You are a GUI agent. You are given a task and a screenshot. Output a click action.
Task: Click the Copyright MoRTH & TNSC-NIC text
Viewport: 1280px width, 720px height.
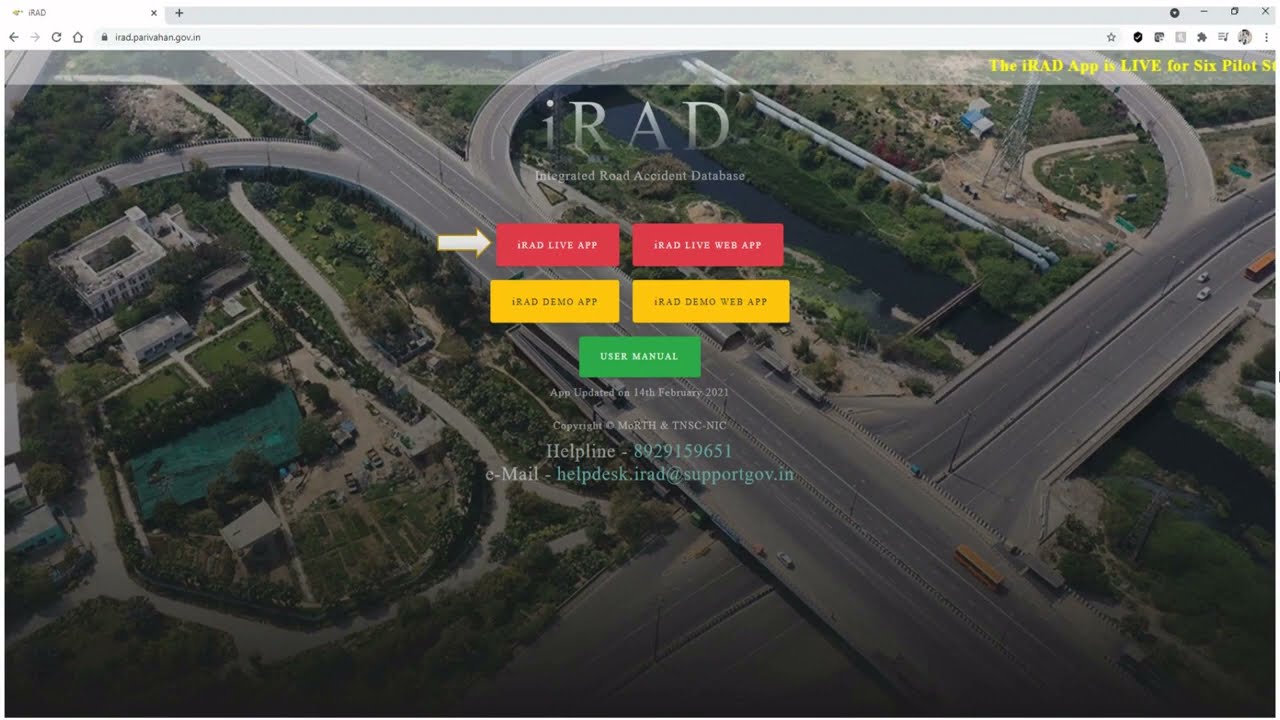coord(639,425)
